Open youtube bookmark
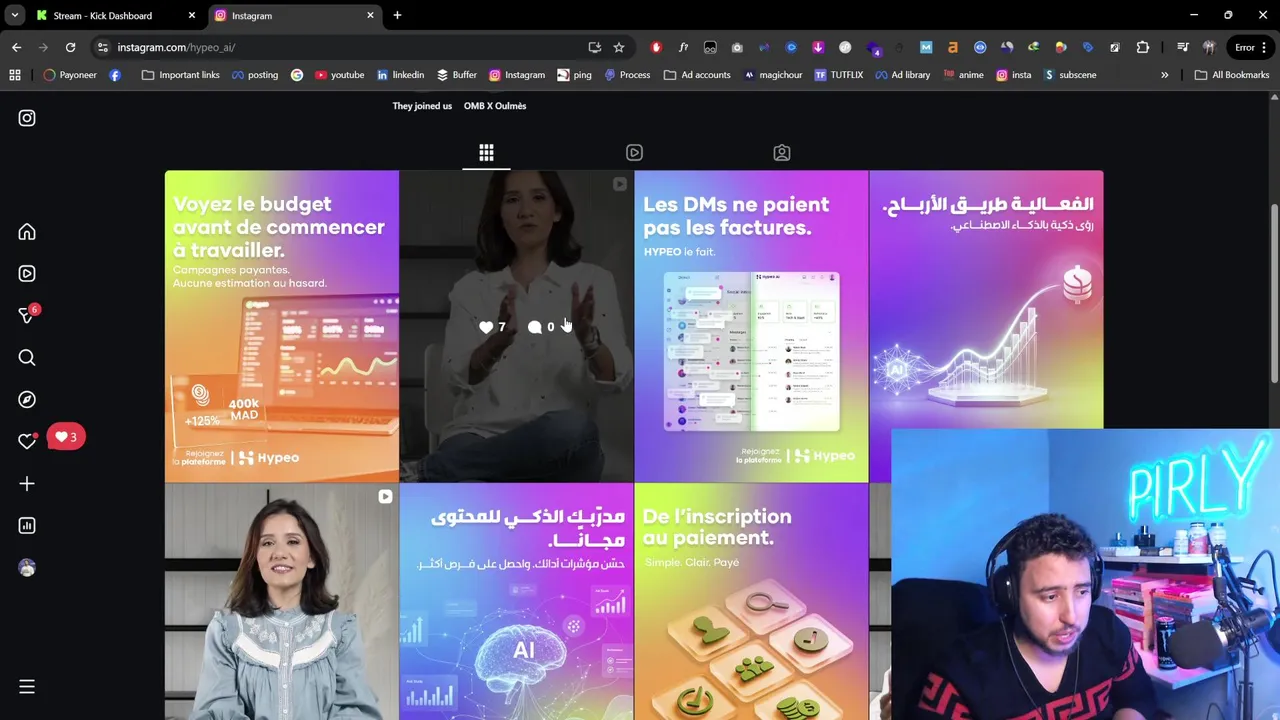Image resolution: width=1280 pixels, height=720 pixels. pos(340,75)
